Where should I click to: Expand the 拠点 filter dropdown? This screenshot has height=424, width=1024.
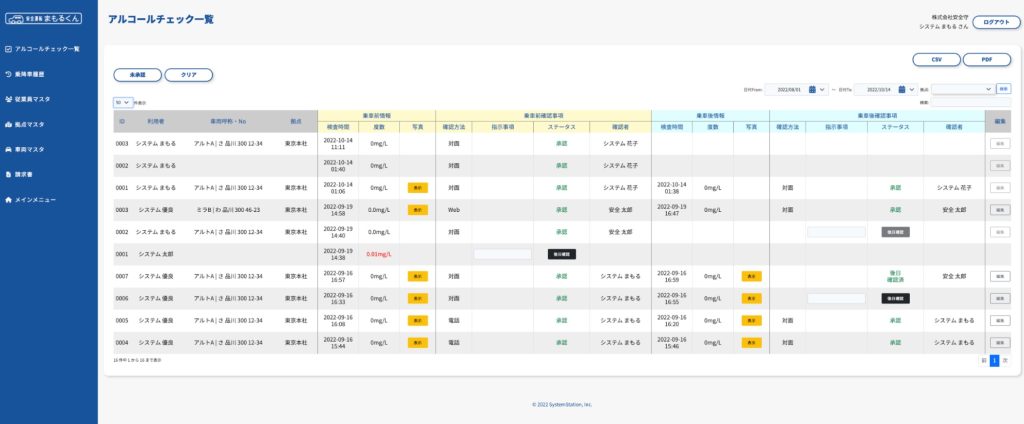tap(962, 89)
